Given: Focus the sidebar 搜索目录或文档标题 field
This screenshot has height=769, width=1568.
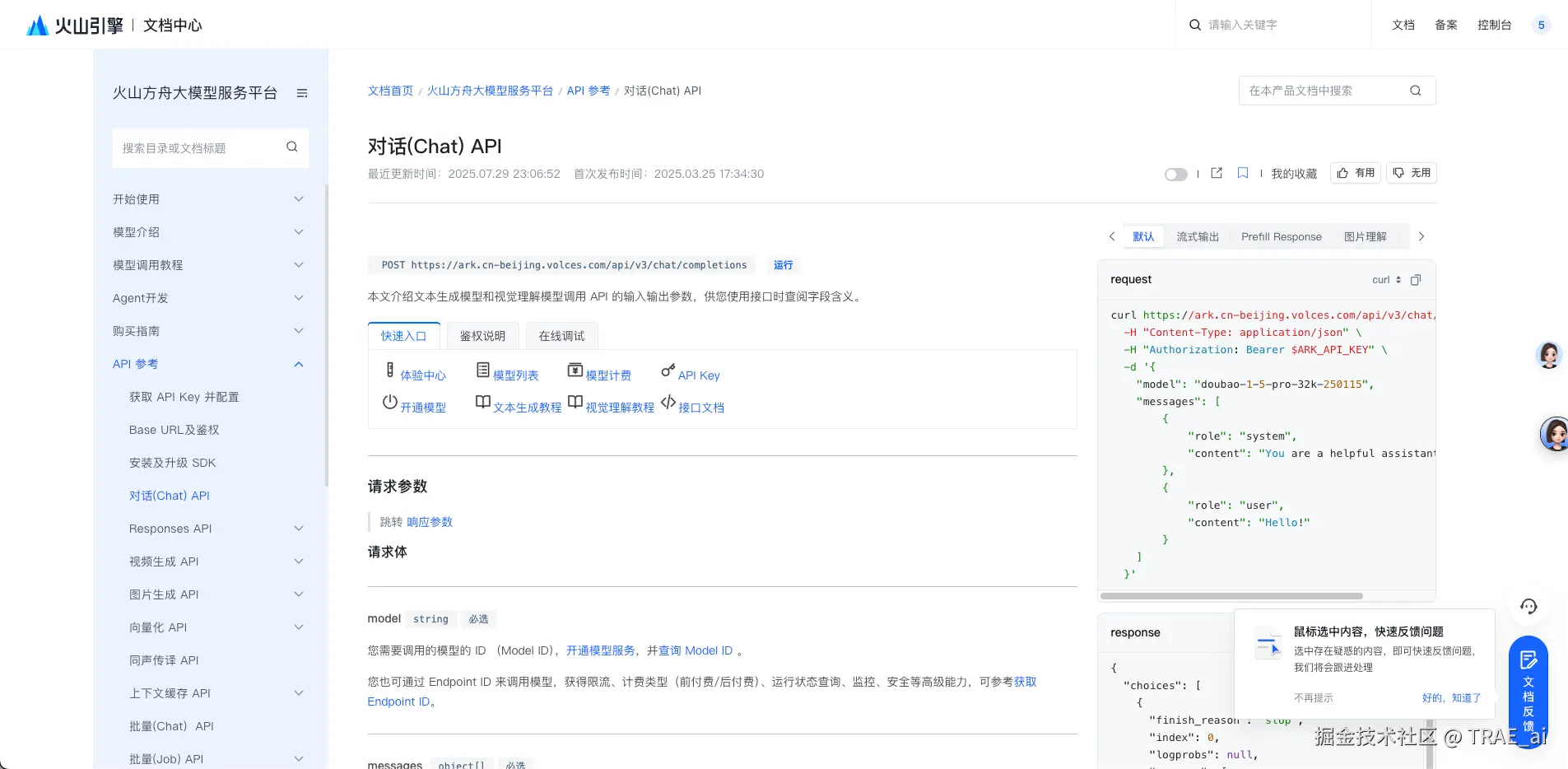Looking at the screenshot, I should point(211,148).
